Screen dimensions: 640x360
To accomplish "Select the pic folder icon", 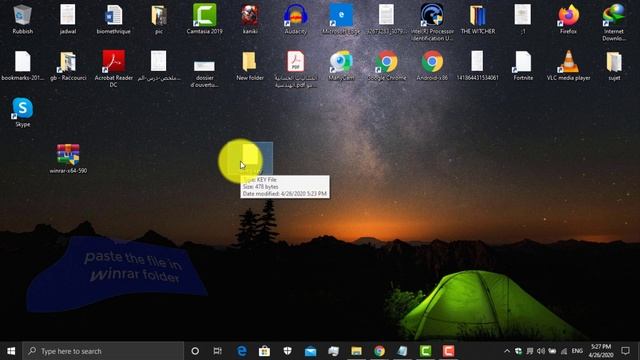I will 159,16.
